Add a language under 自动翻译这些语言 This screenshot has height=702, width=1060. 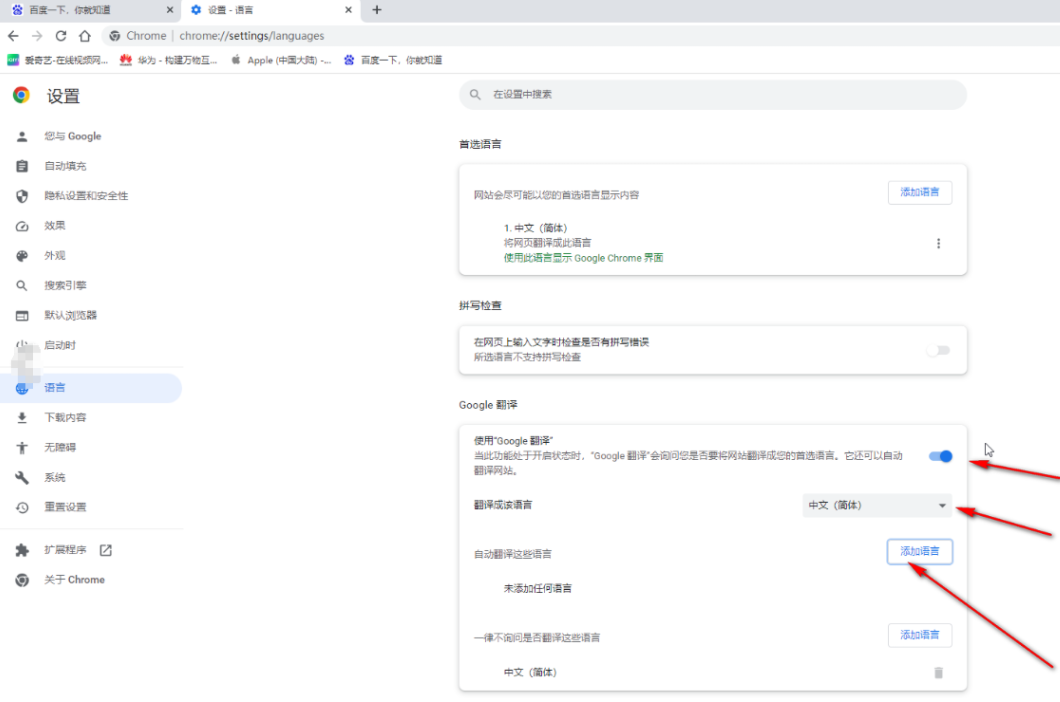(919, 552)
